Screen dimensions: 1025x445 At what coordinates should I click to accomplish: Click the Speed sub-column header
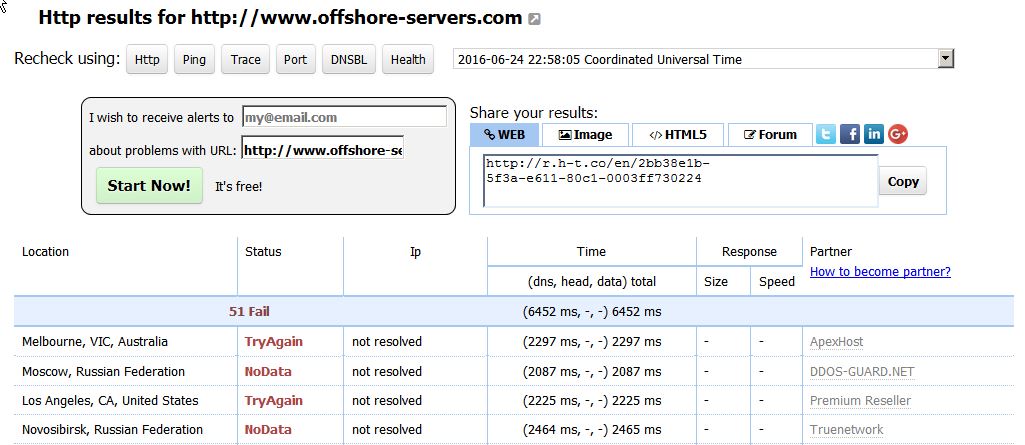(777, 282)
